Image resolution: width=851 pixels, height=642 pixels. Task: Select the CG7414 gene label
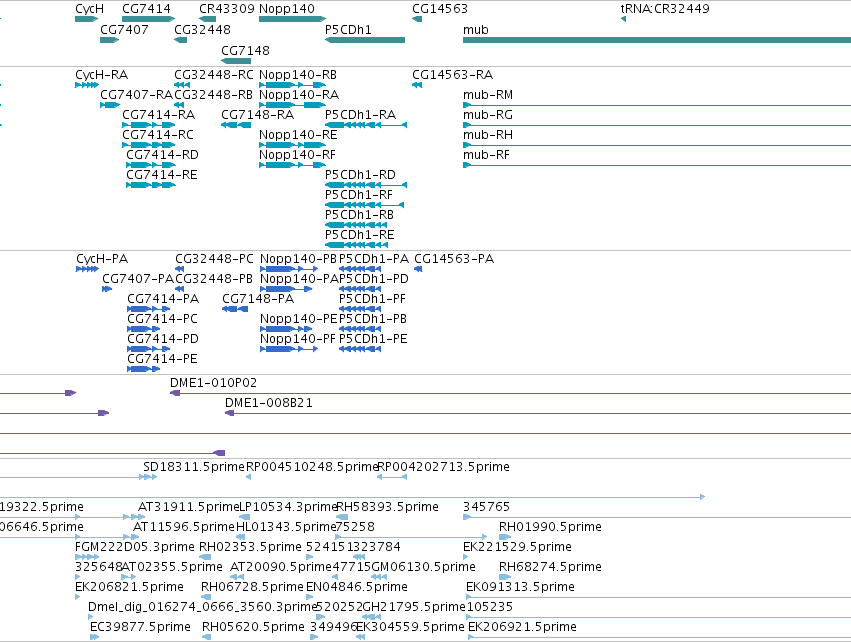tap(147, 9)
